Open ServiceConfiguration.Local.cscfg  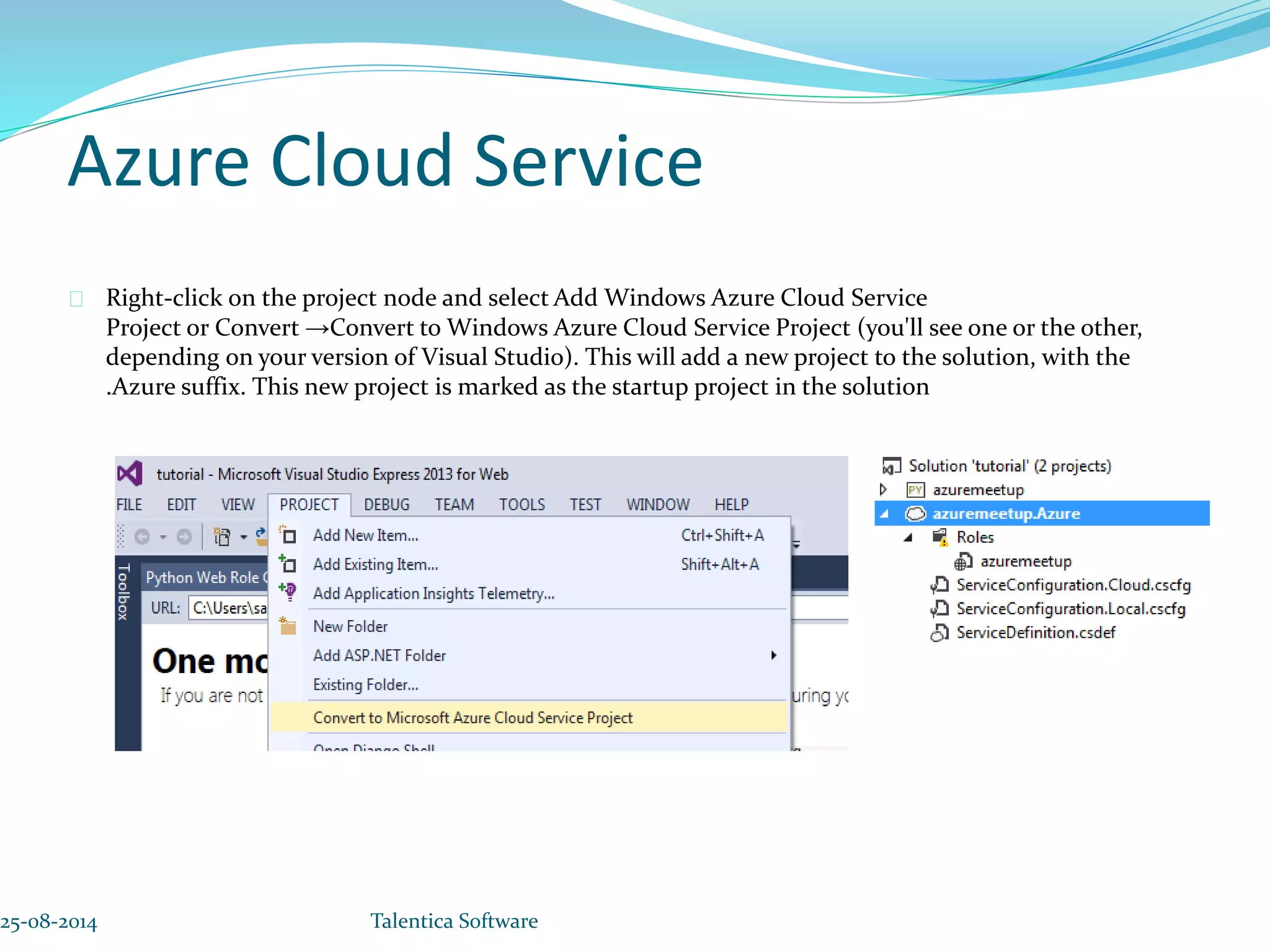point(1071,609)
